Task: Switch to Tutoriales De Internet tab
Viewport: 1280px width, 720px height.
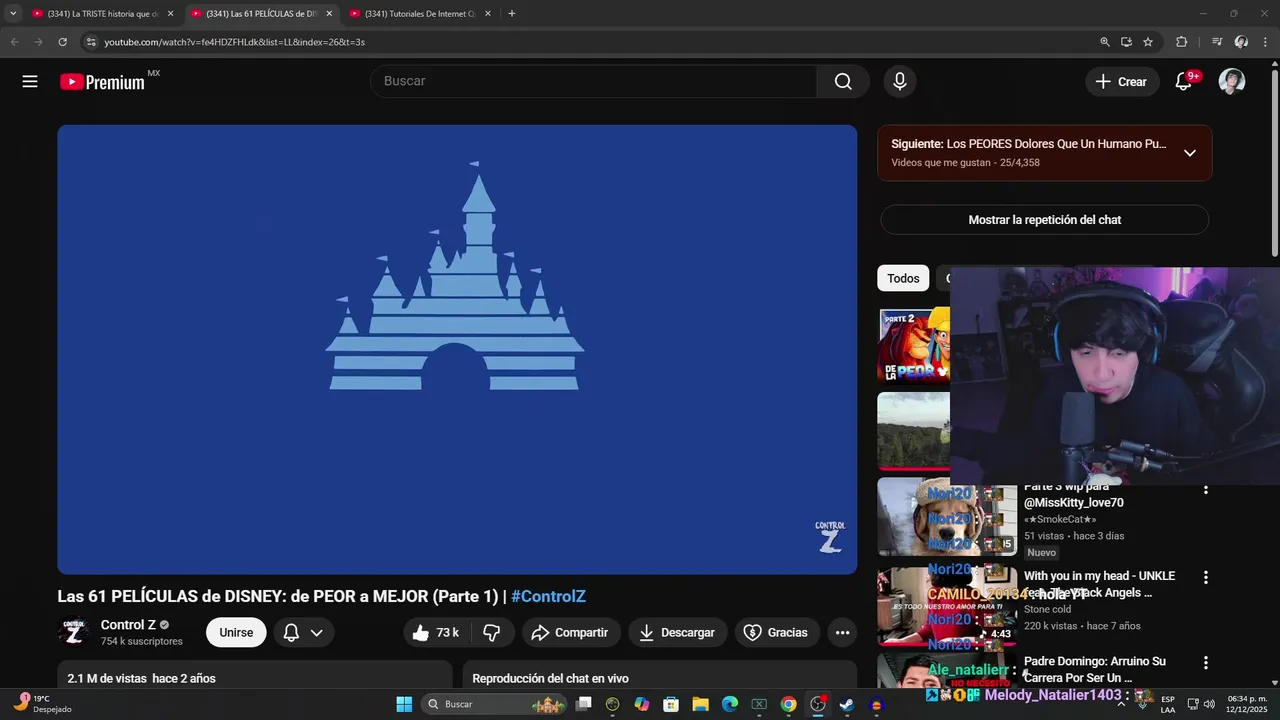Action: [420, 14]
